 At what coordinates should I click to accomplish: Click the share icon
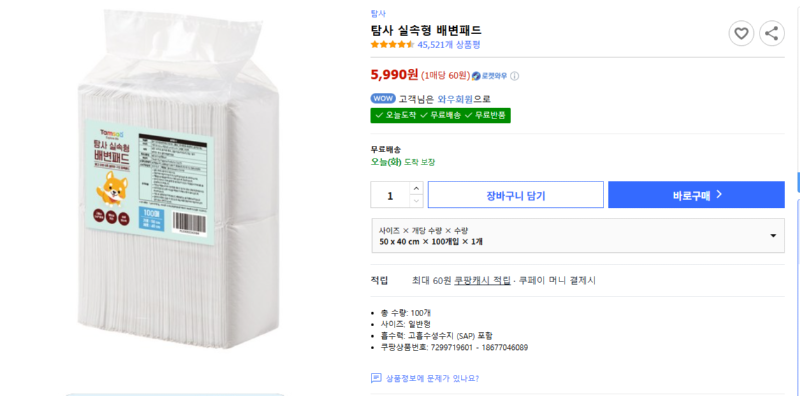[x=772, y=34]
